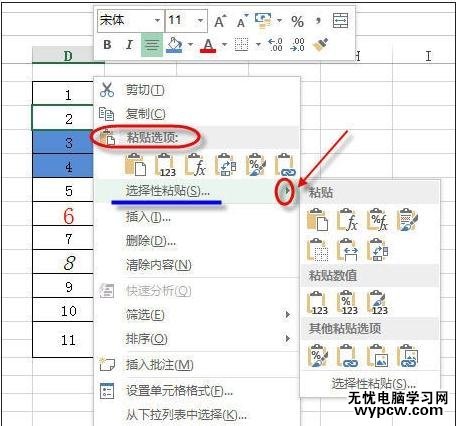Decrease decimal places

pyautogui.click(x=297, y=44)
